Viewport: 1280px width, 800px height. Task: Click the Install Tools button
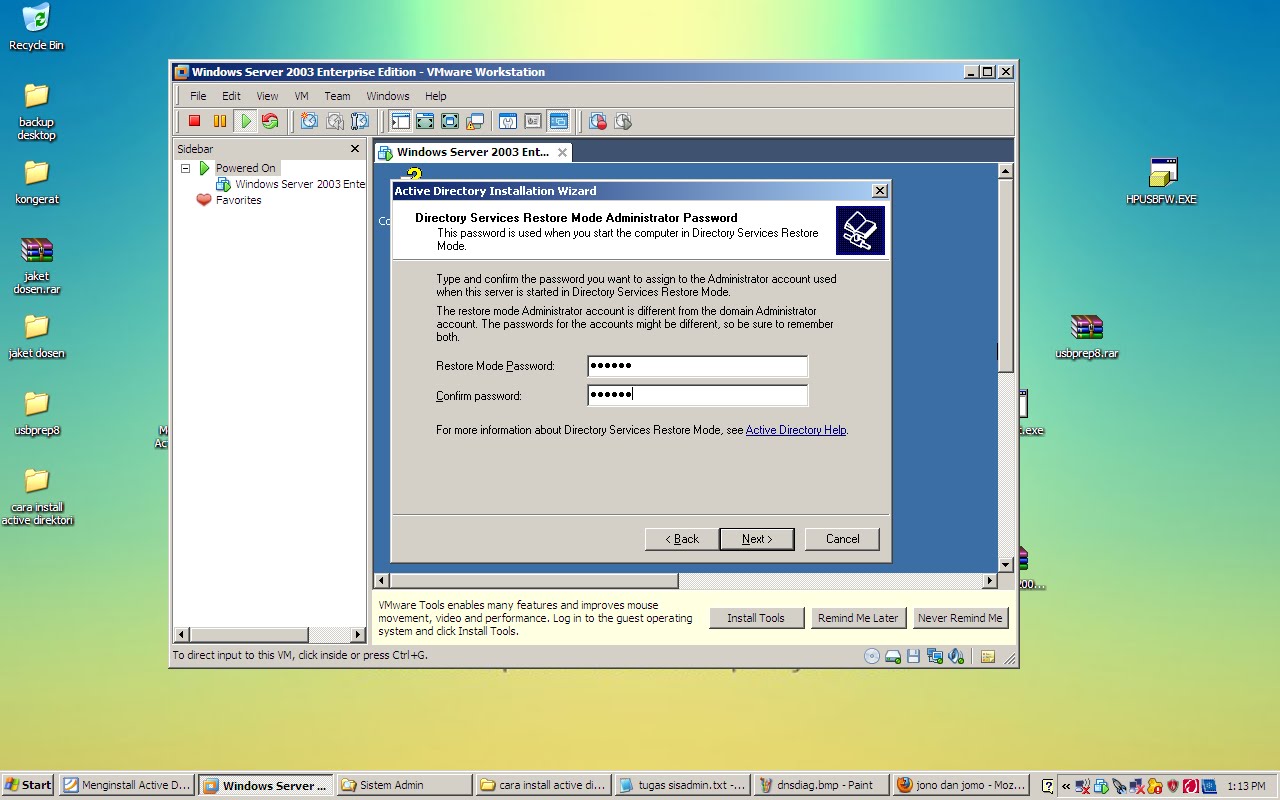pos(756,618)
